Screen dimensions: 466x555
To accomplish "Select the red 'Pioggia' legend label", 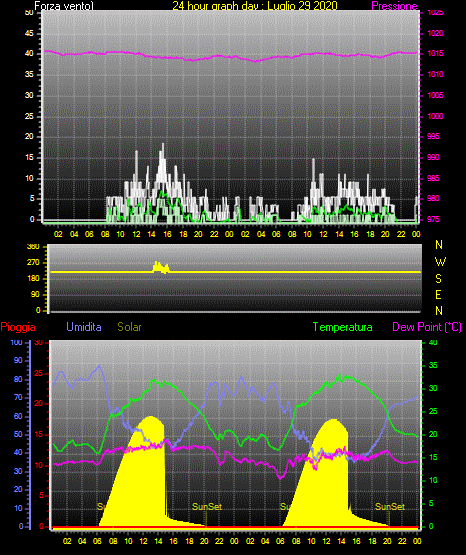I will [18, 327].
